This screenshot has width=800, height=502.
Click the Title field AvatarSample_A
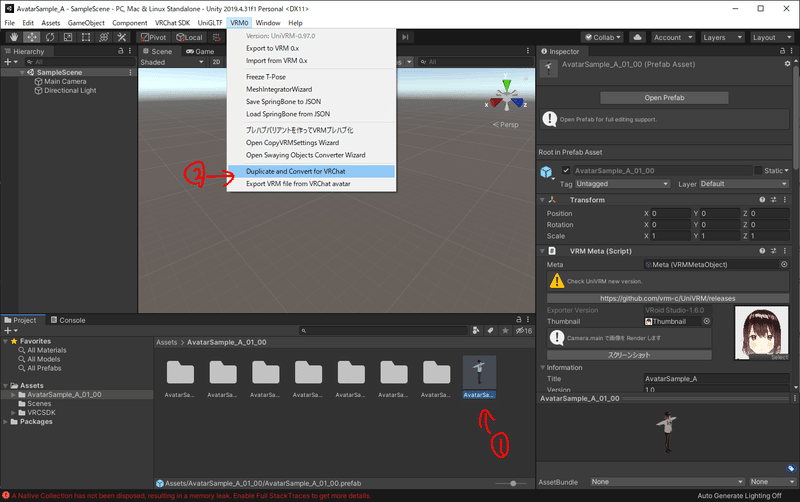point(716,379)
